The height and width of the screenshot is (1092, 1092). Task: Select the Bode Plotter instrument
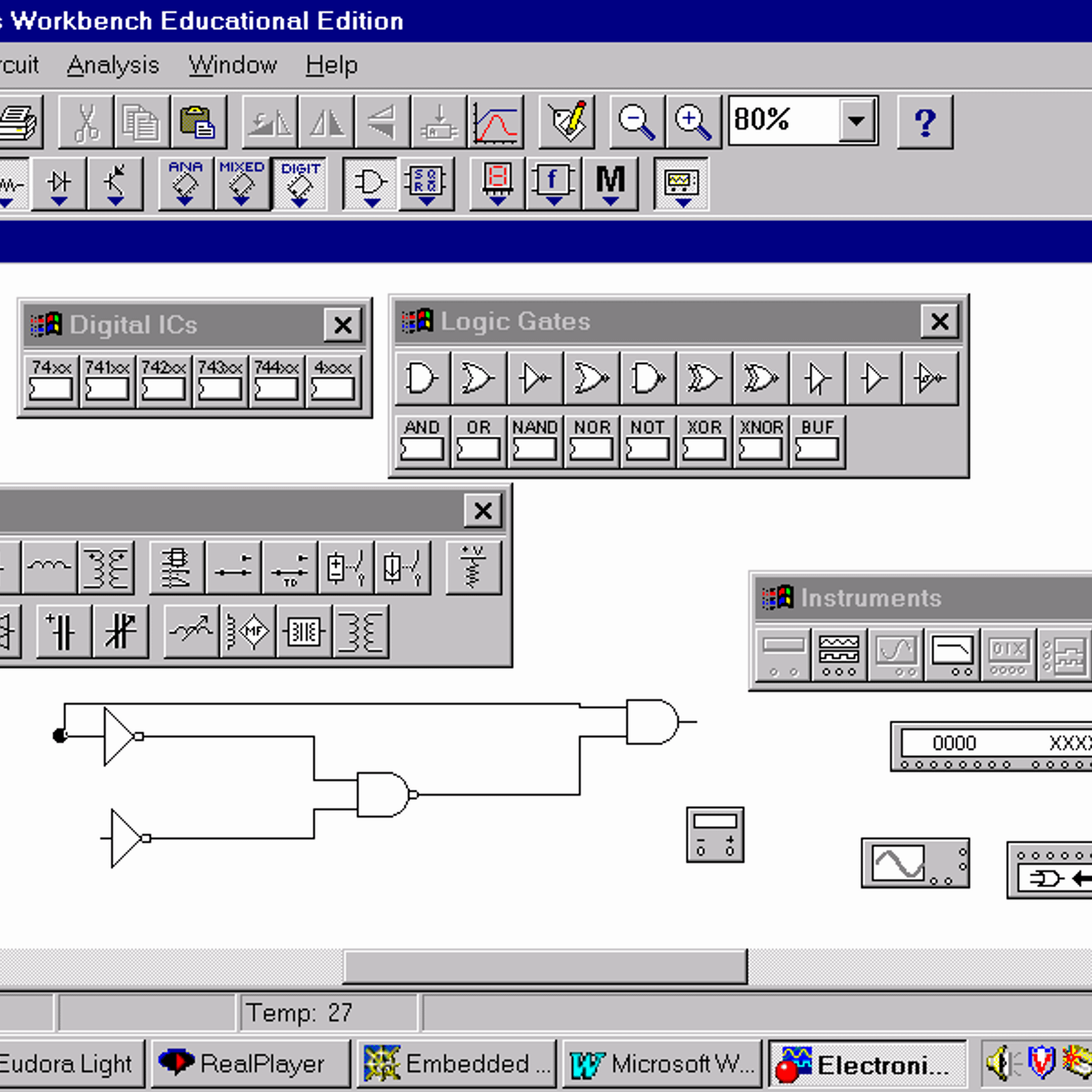953,655
